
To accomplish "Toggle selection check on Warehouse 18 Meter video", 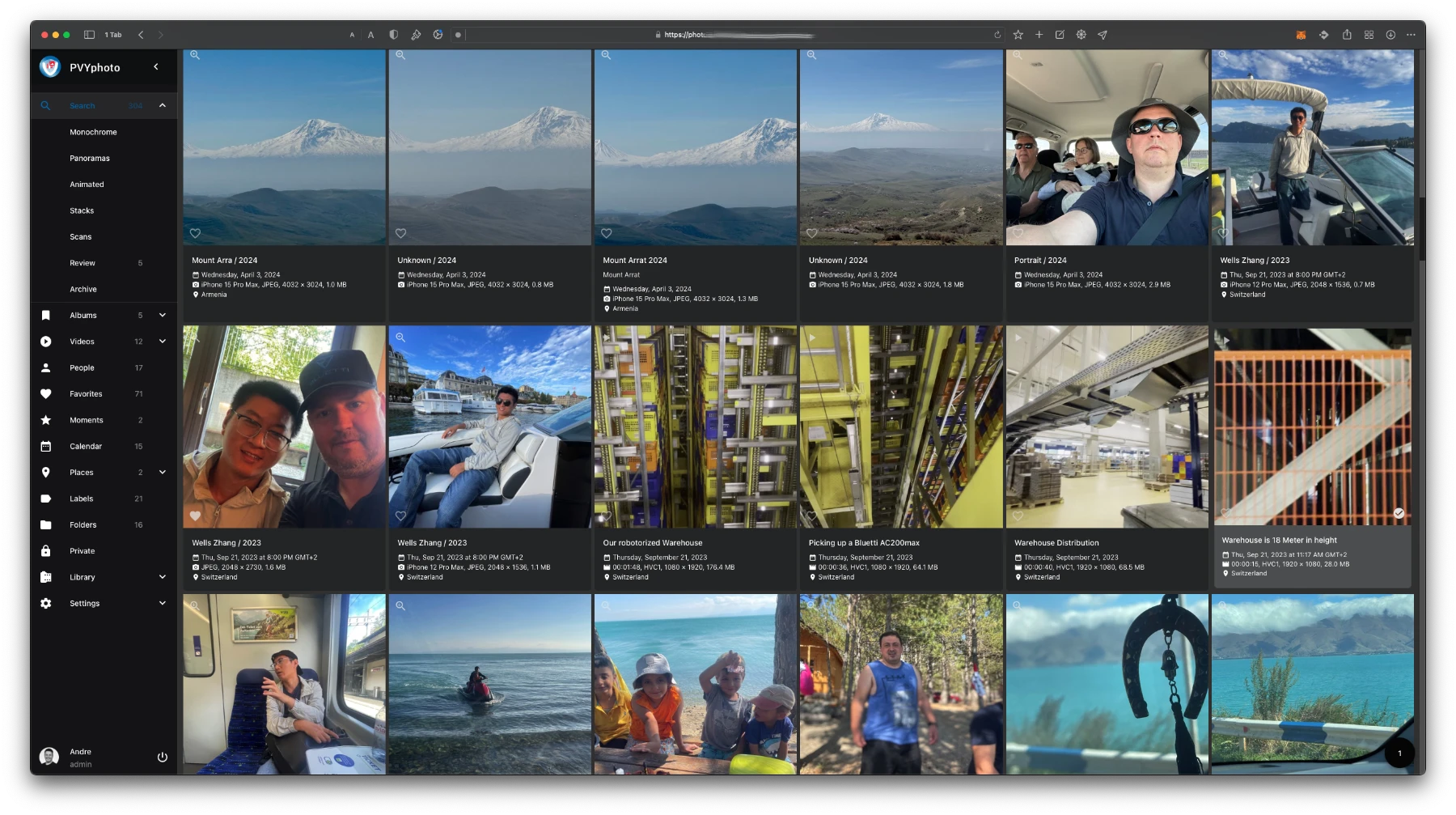I will pyautogui.click(x=1399, y=513).
